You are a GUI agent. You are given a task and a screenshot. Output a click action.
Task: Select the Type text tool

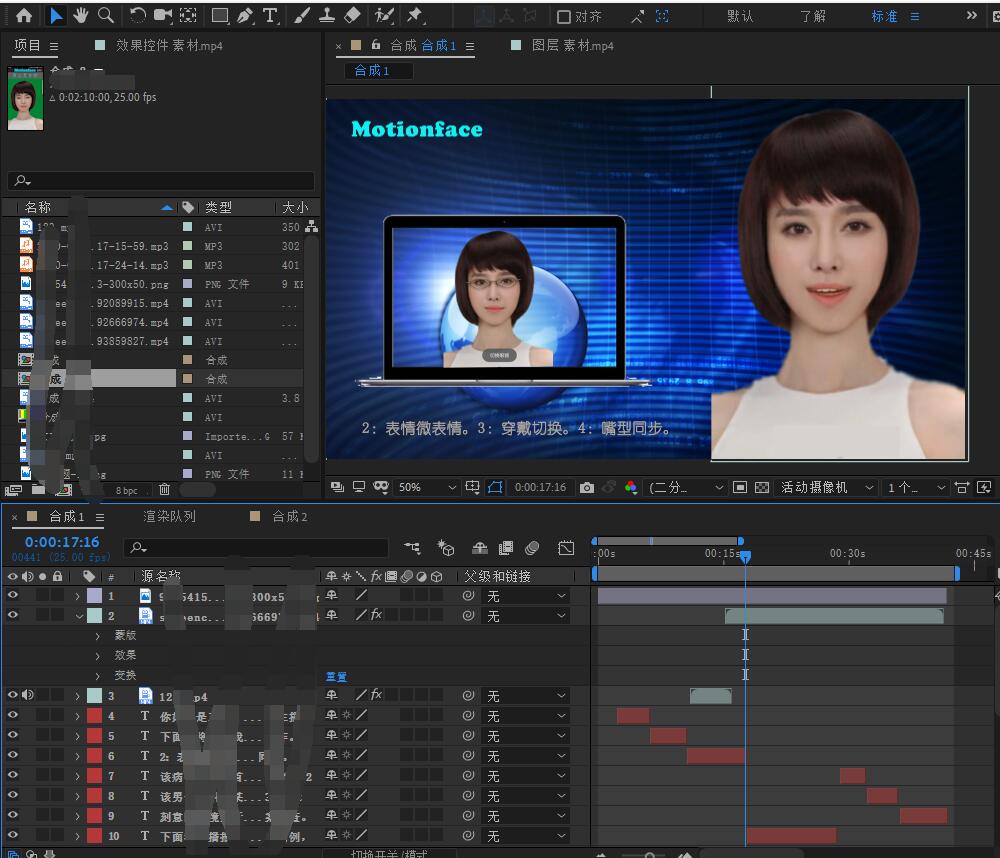coord(270,15)
